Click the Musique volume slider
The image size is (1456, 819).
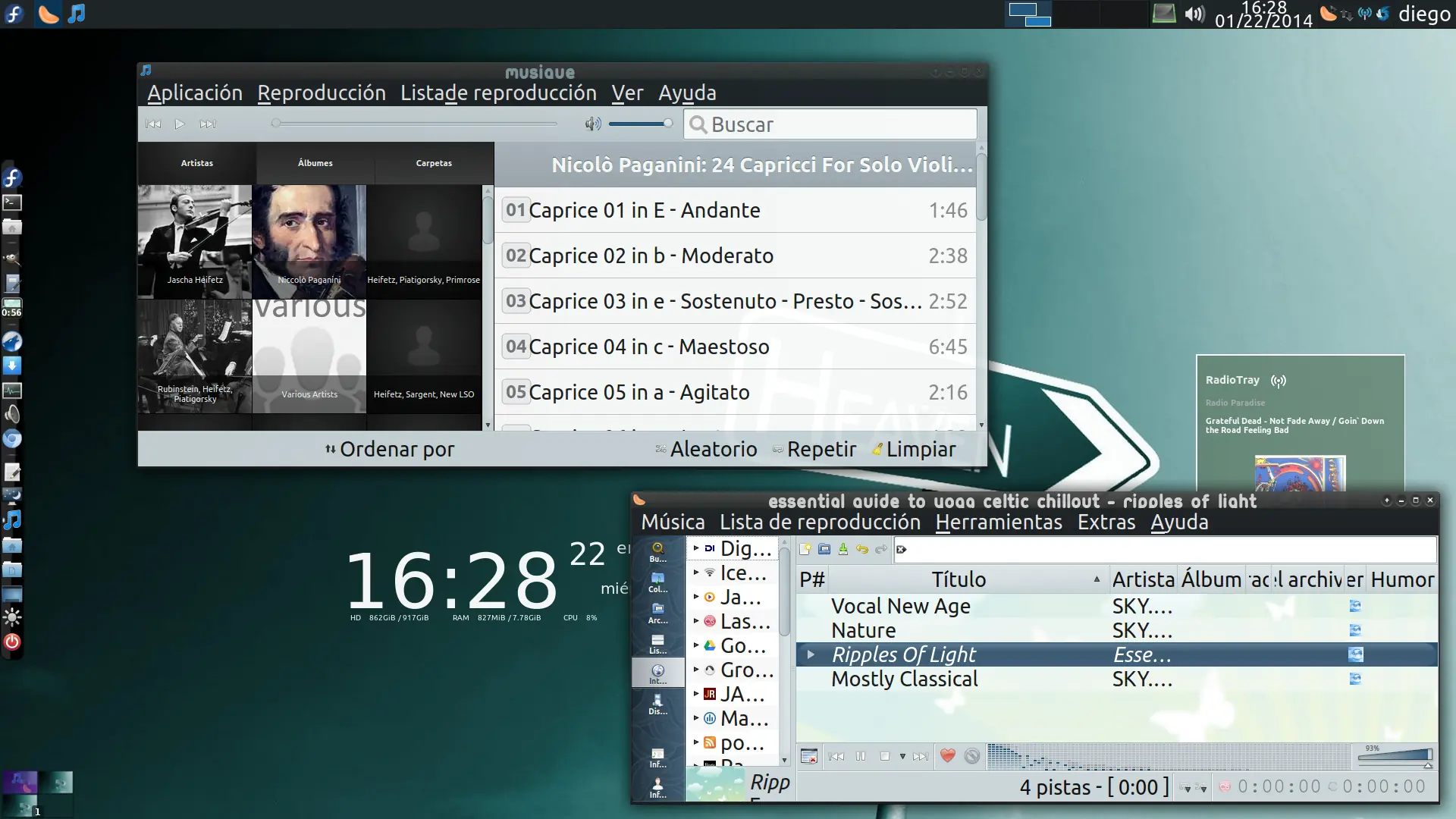point(640,124)
